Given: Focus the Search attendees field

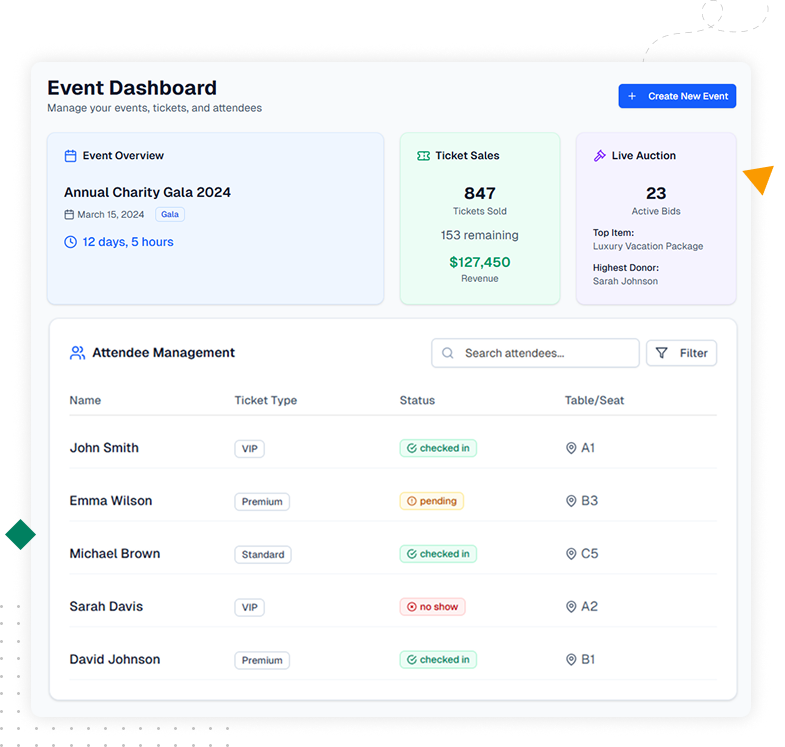Looking at the screenshot, I should (x=545, y=353).
